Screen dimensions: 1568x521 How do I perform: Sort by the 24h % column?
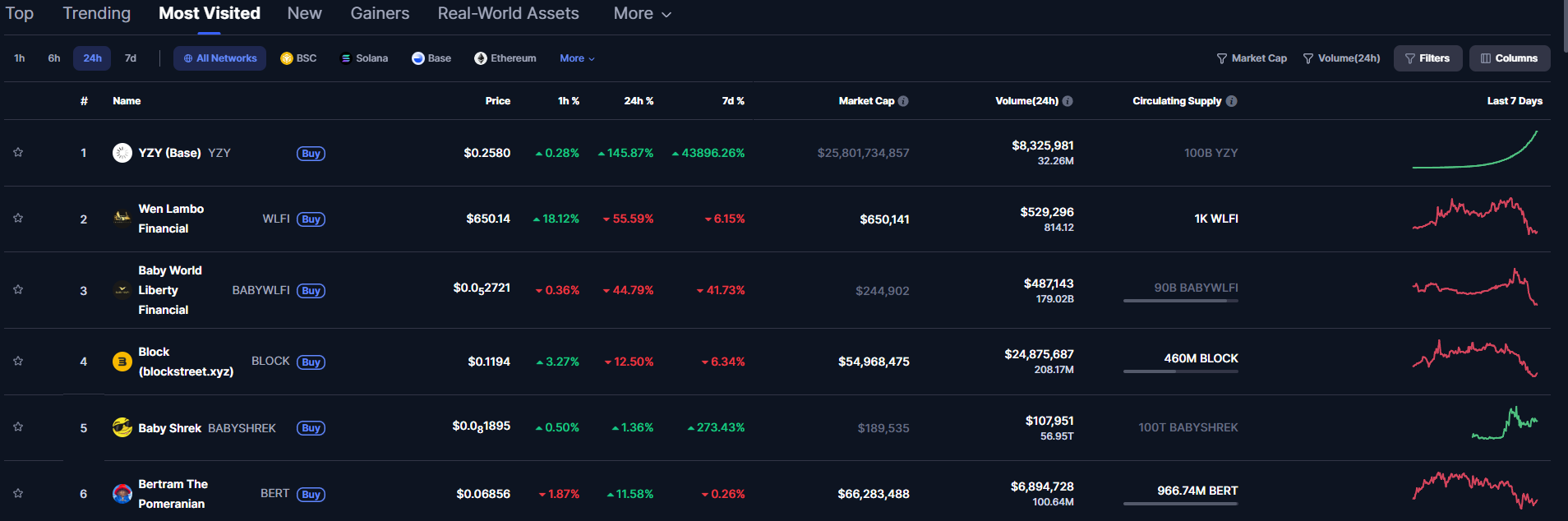[x=639, y=101]
